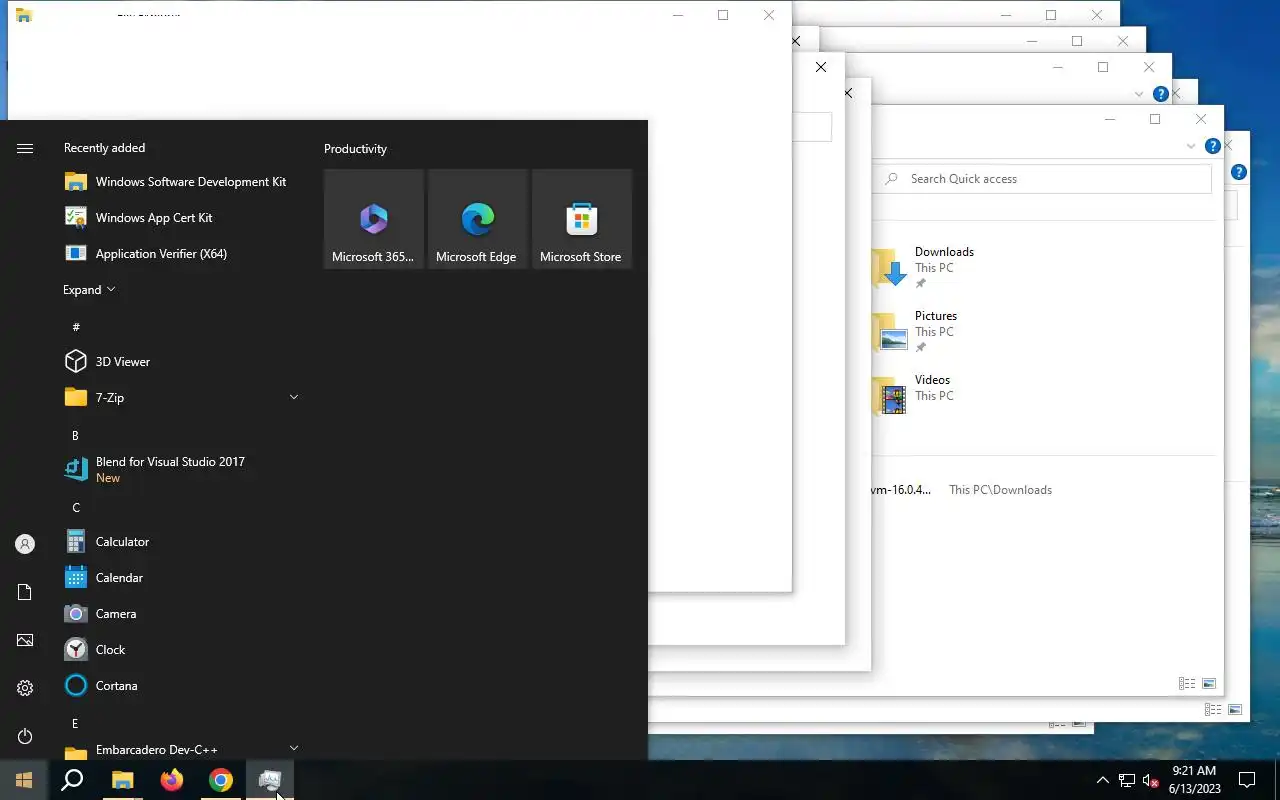Screen dimensions: 1280x800
Task: Open Calendar app
Action: (x=180, y=578)
